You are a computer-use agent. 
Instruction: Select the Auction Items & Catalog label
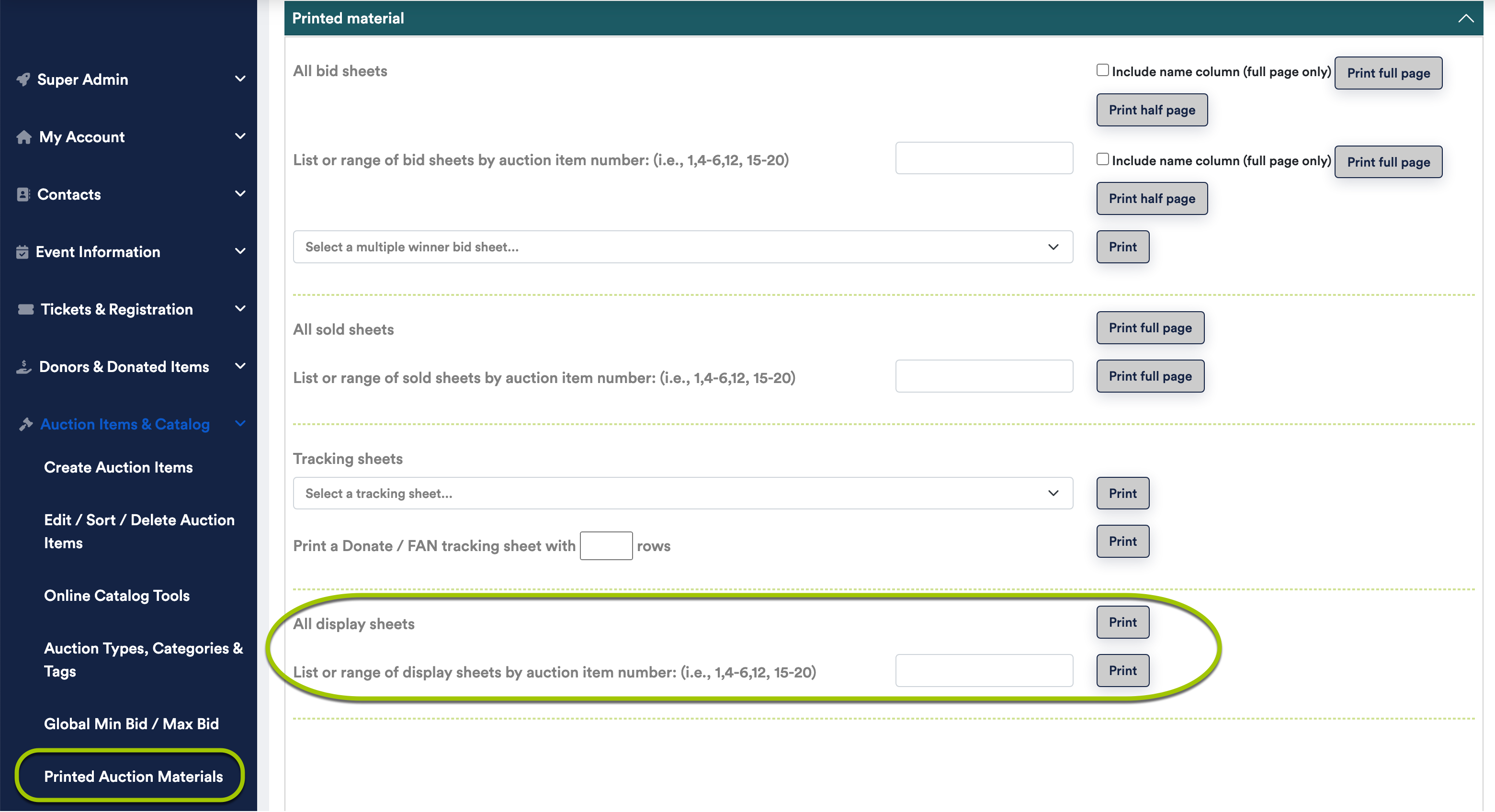coord(125,424)
